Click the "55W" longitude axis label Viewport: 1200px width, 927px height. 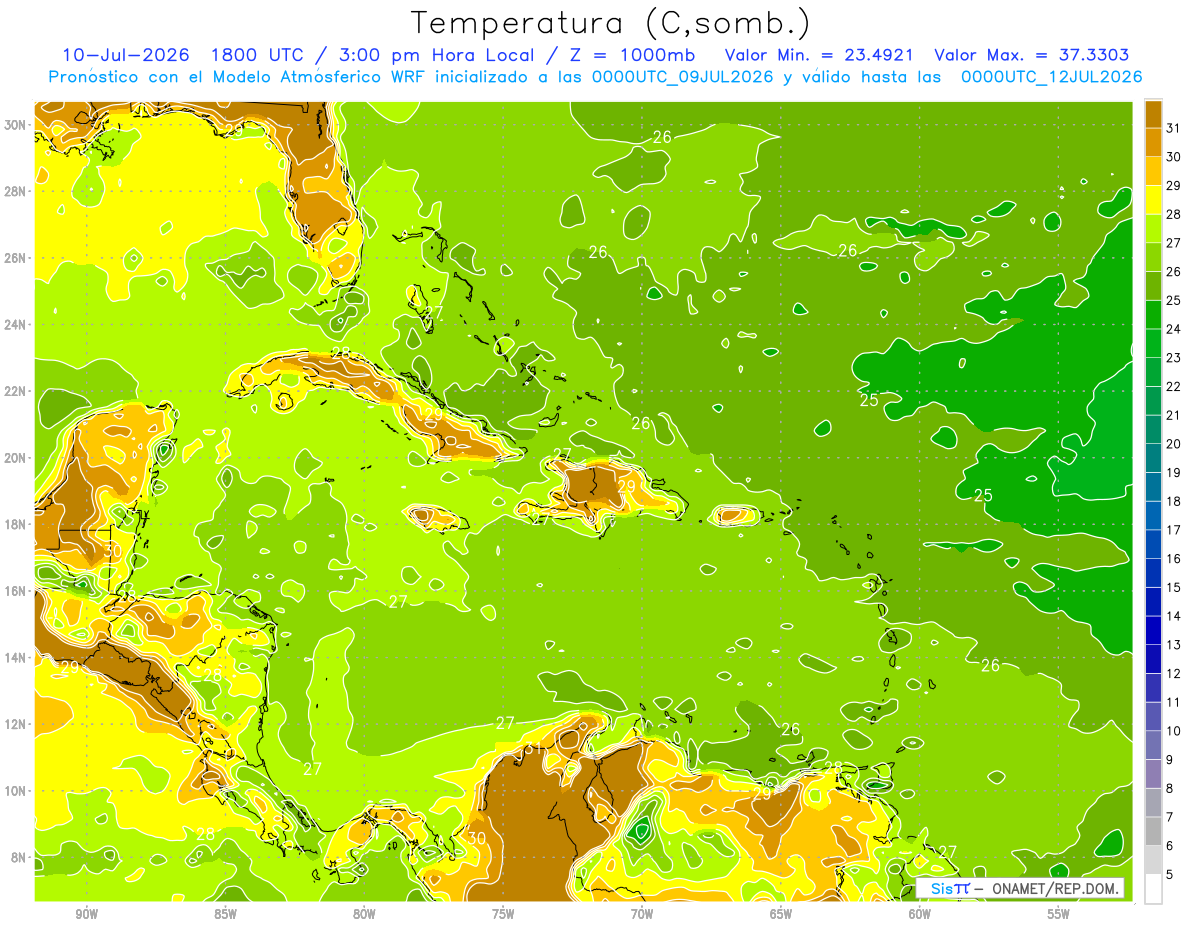point(1059,914)
